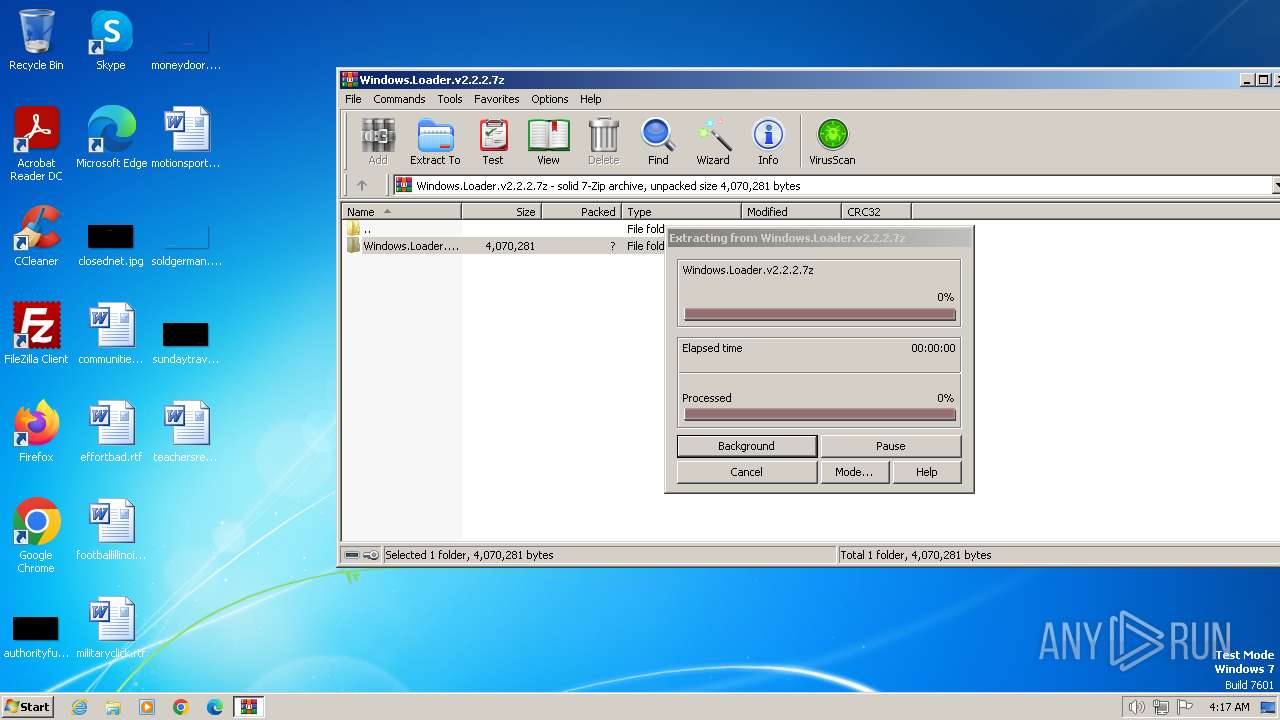
Task: Click the Extract To toolbar icon
Action: click(435, 141)
